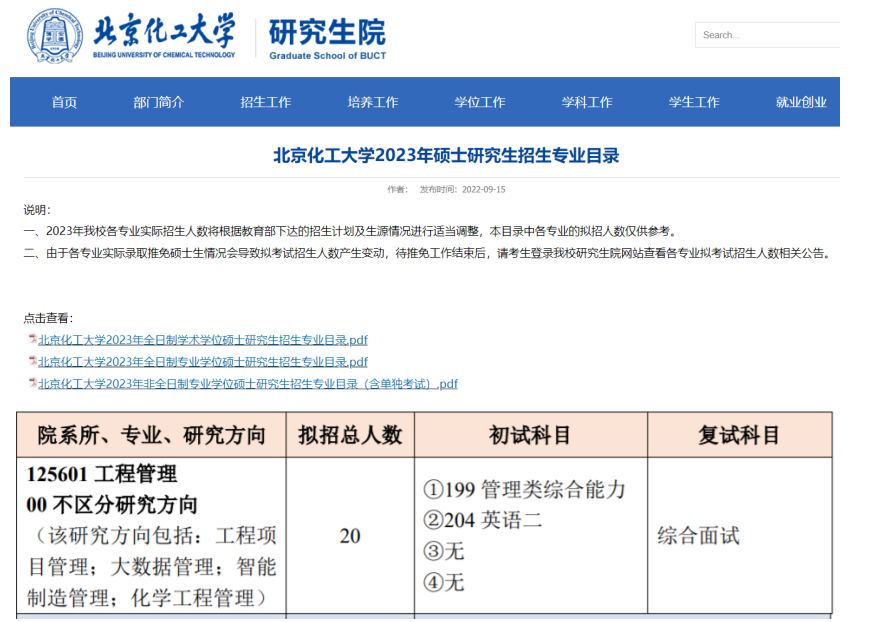This screenshot has height=622, width=870.
Task: Click the 初试科目 table header
Action: pyautogui.click(x=530, y=435)
